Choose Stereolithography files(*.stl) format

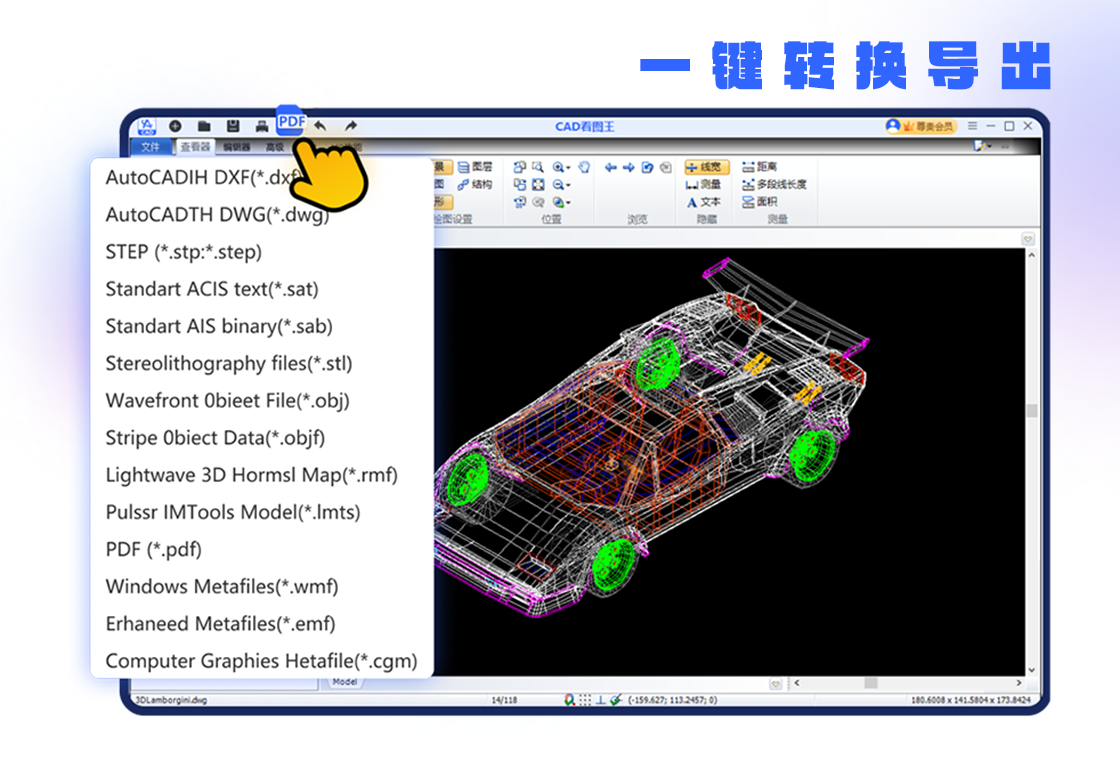(x=229, y=363)
